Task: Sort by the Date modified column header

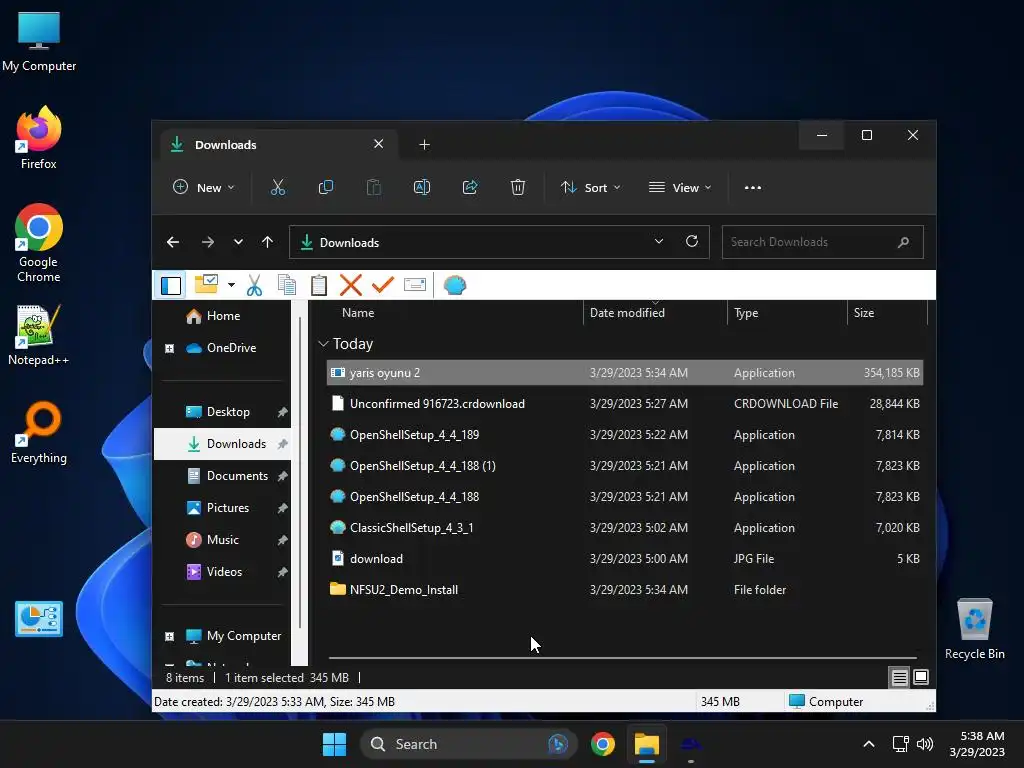Action: (x=627, y=313)
